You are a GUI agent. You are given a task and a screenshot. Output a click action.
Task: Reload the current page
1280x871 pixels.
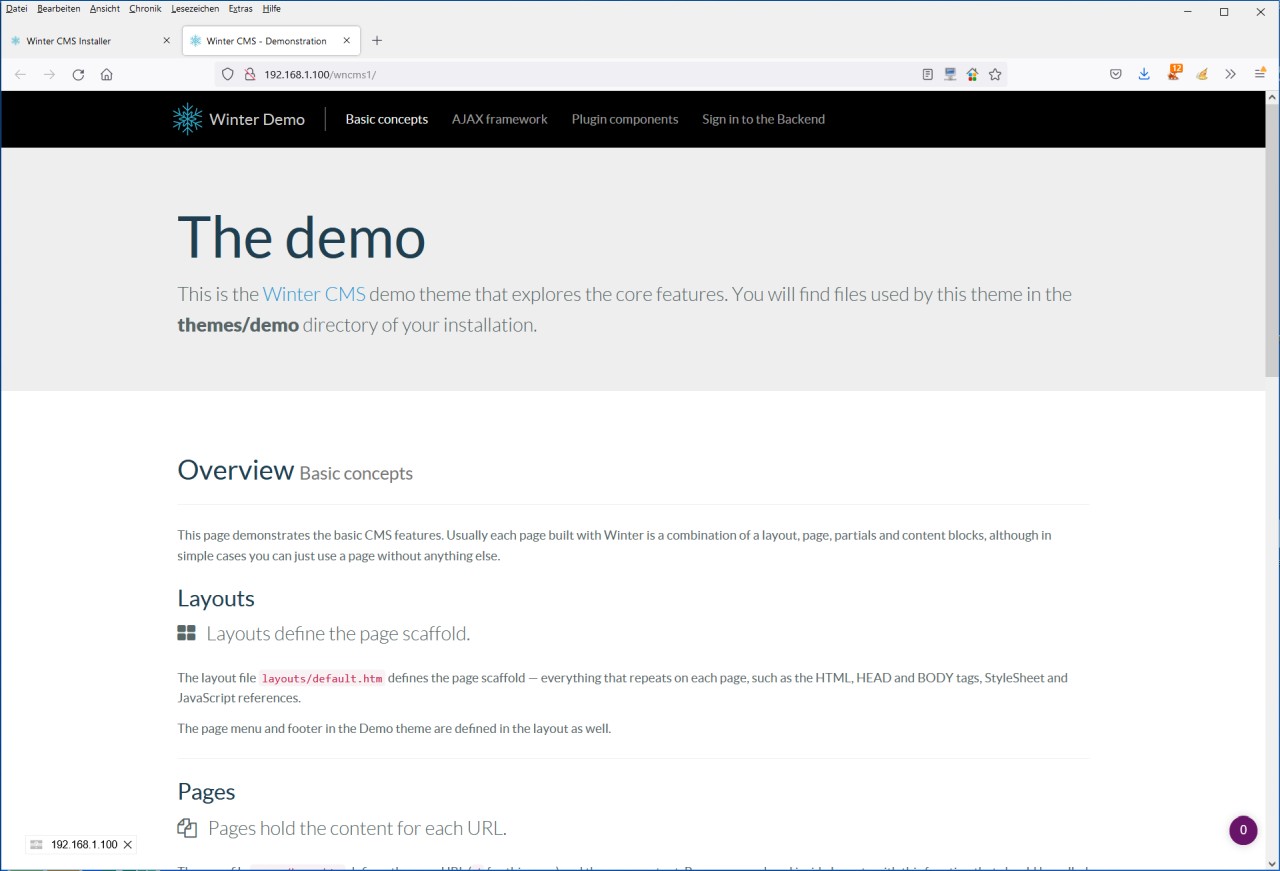78,74
